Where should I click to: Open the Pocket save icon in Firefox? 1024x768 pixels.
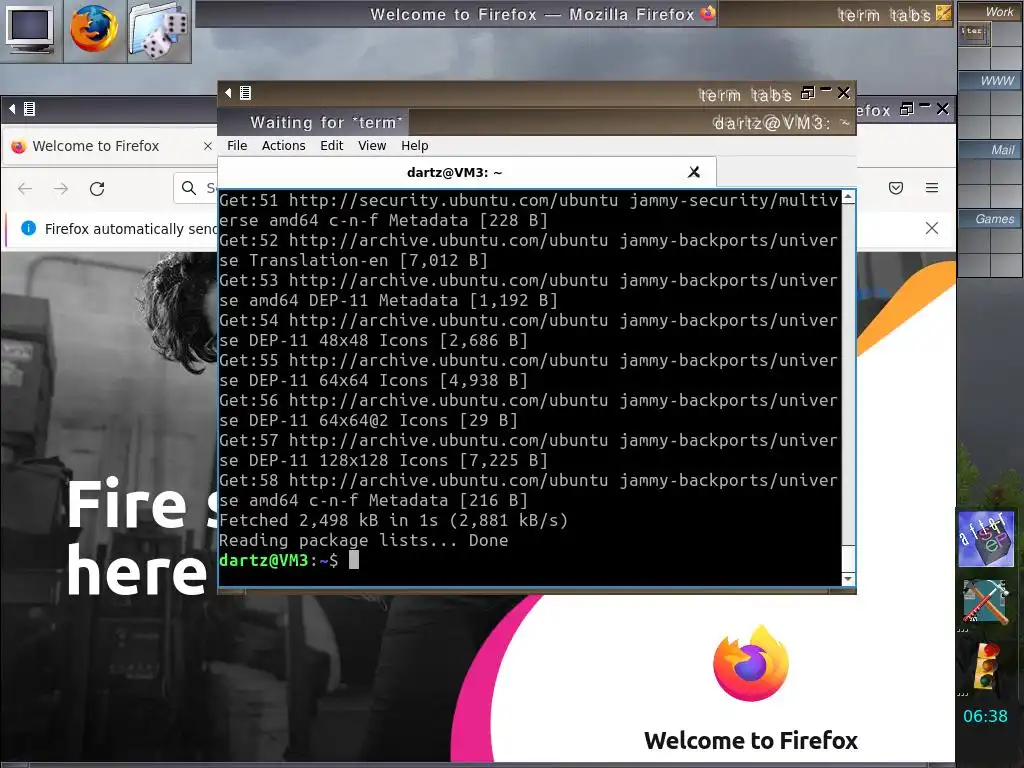click(896, 188)
